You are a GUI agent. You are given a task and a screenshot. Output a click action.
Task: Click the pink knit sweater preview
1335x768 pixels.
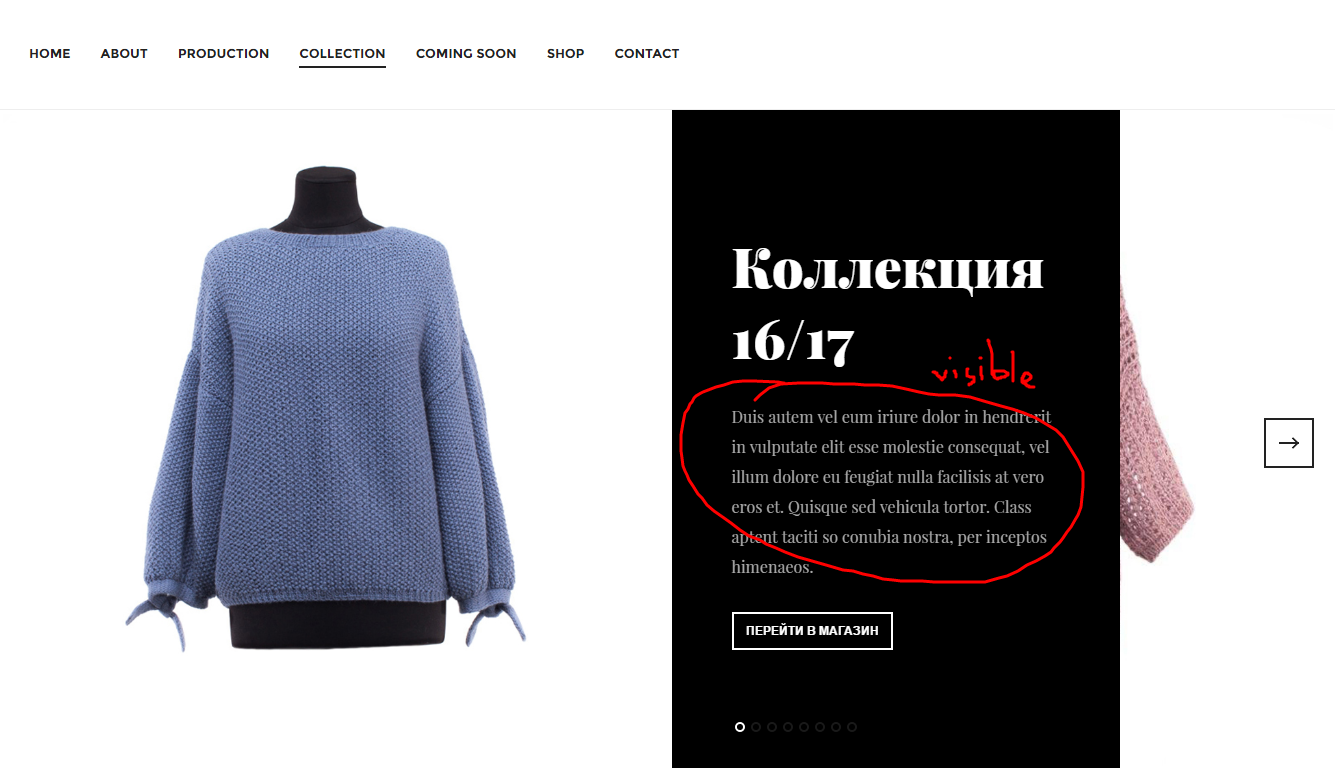[x=1157, y=420]
